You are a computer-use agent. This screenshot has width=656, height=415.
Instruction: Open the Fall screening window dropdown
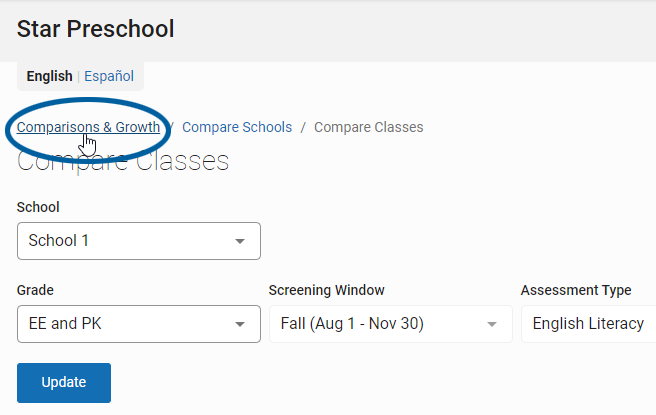point(391,324)
